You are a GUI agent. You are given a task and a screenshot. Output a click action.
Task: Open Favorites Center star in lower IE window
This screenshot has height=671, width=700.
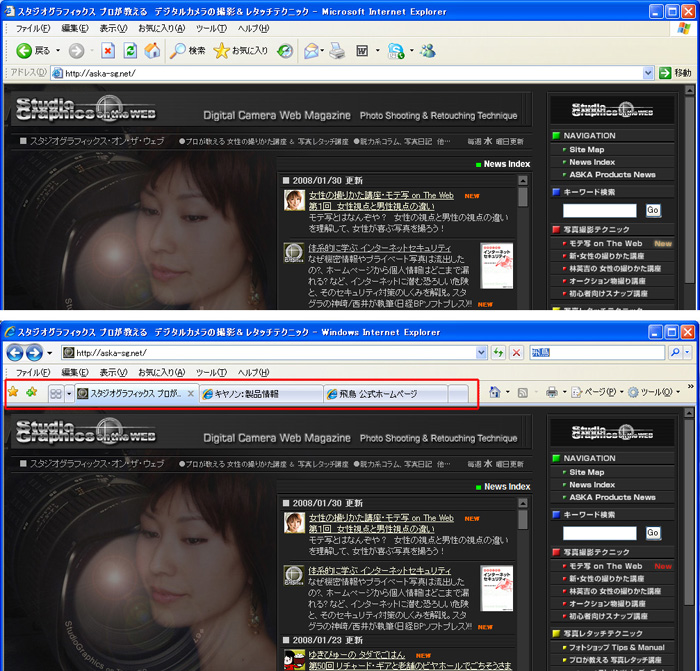tap(13, 392)
